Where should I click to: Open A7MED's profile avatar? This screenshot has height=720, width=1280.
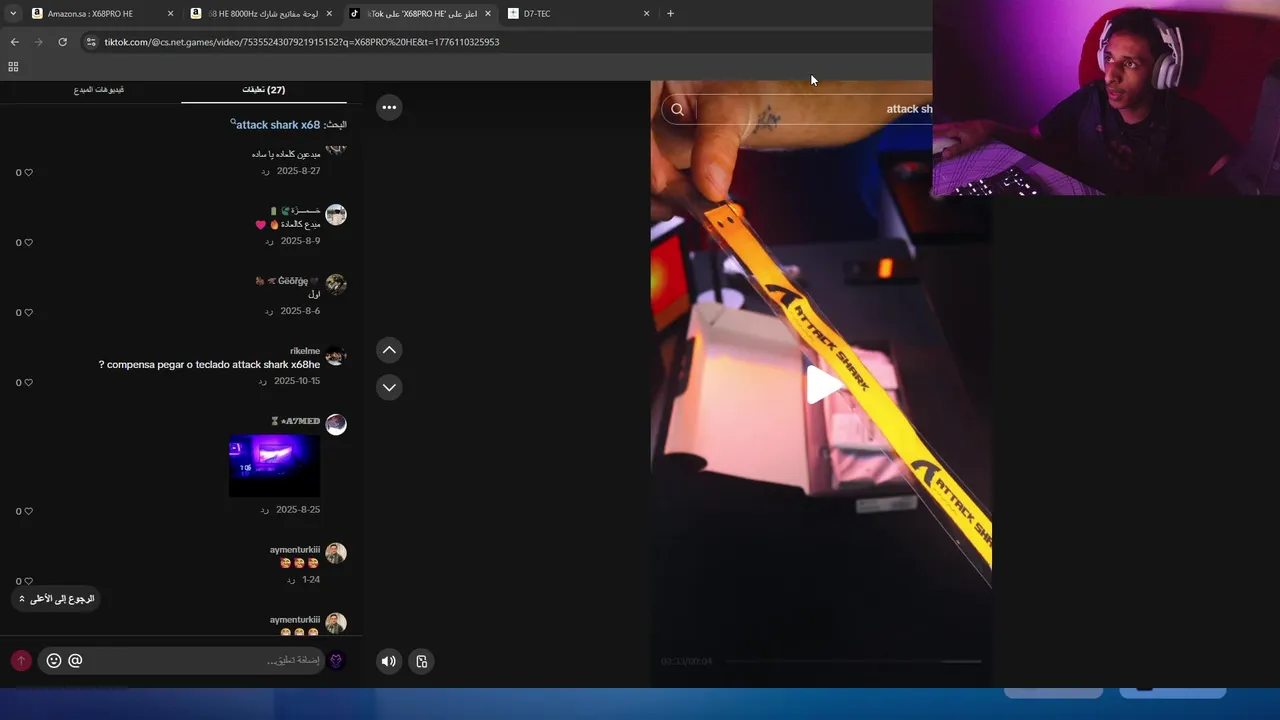336,425
